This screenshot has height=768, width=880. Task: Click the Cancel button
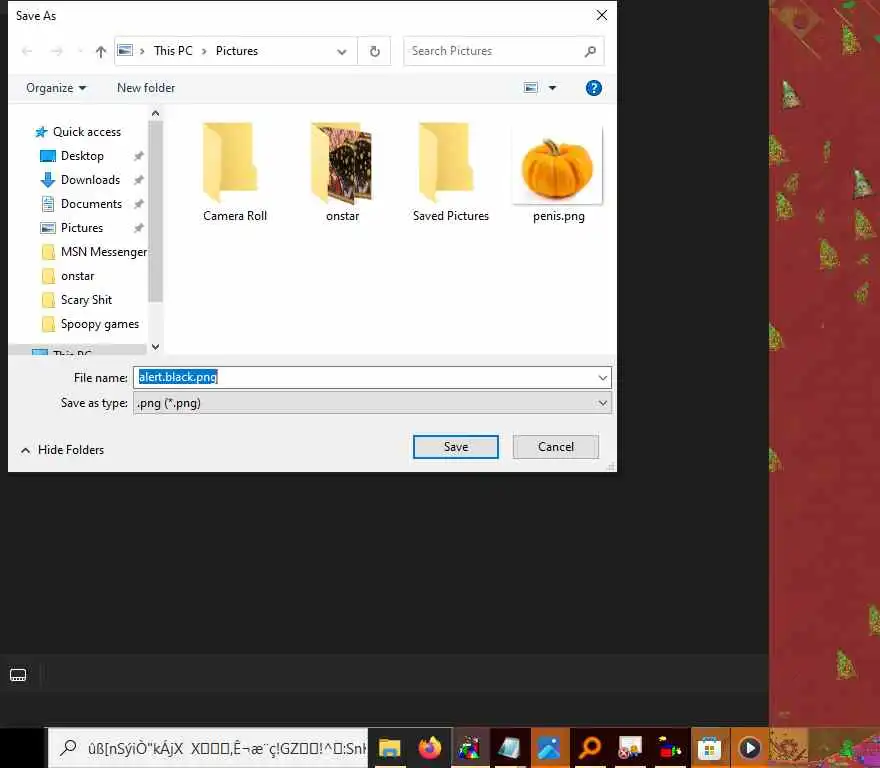point(556,447)
